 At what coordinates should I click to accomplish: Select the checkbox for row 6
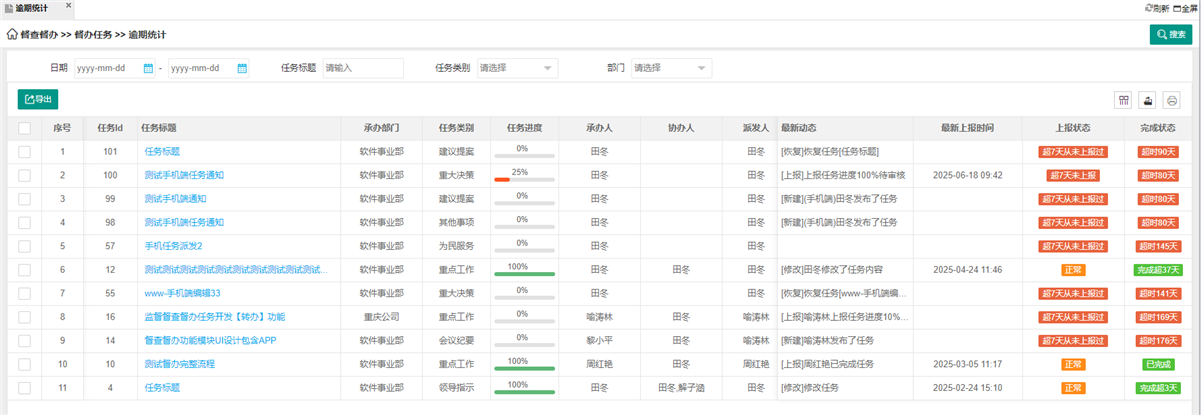click(x=24, y=270)
